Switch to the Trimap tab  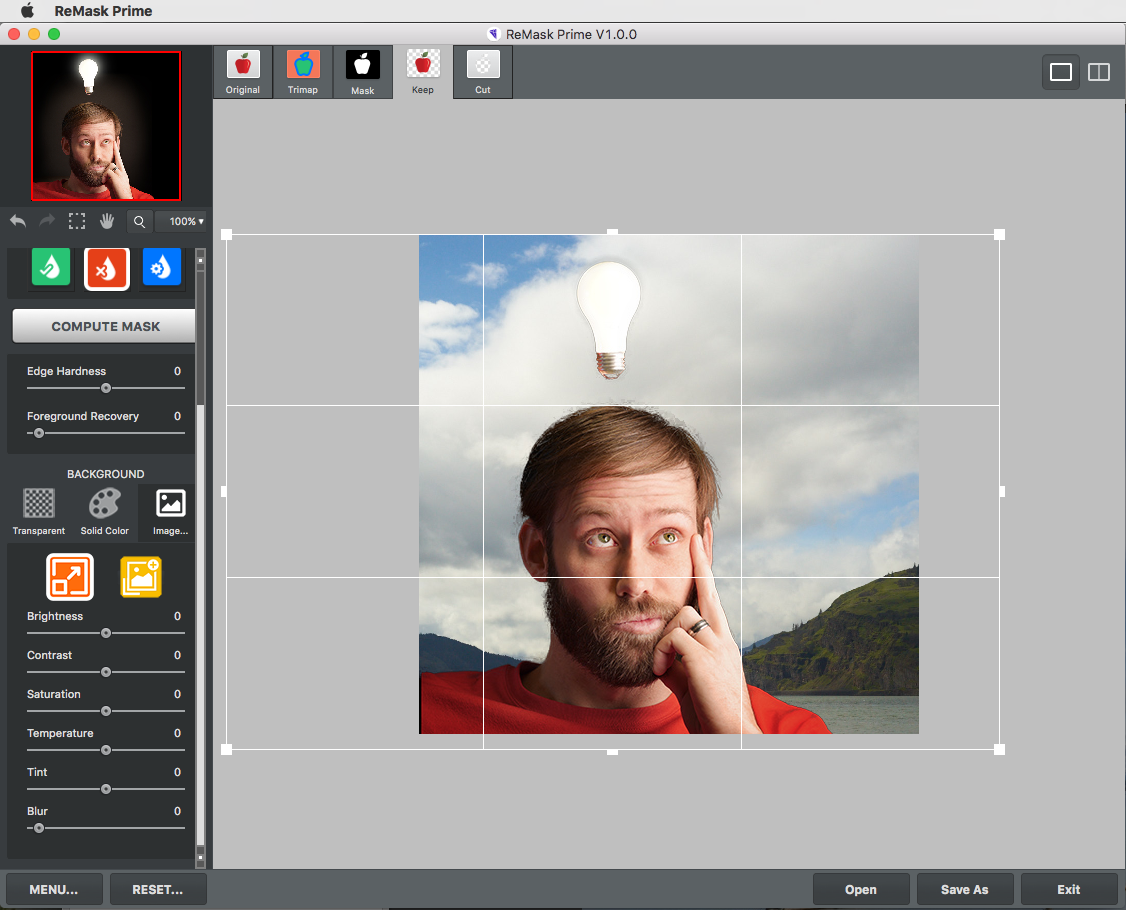[x=303, y=72]
